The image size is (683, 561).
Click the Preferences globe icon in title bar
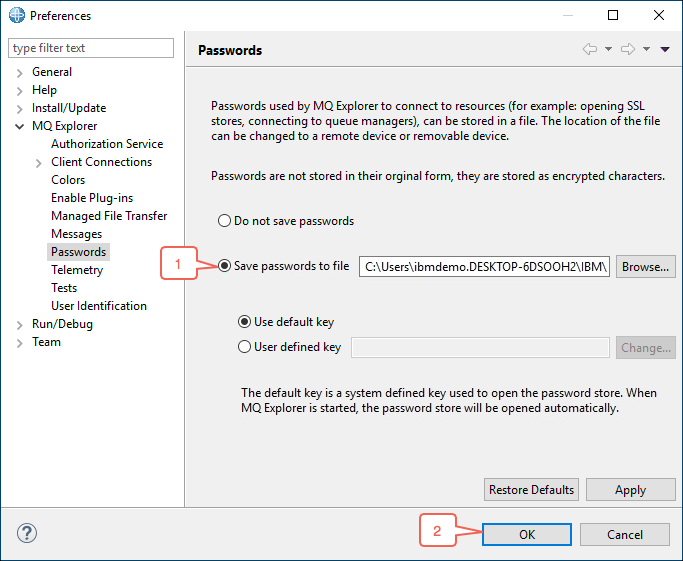(x=17, y=15)
